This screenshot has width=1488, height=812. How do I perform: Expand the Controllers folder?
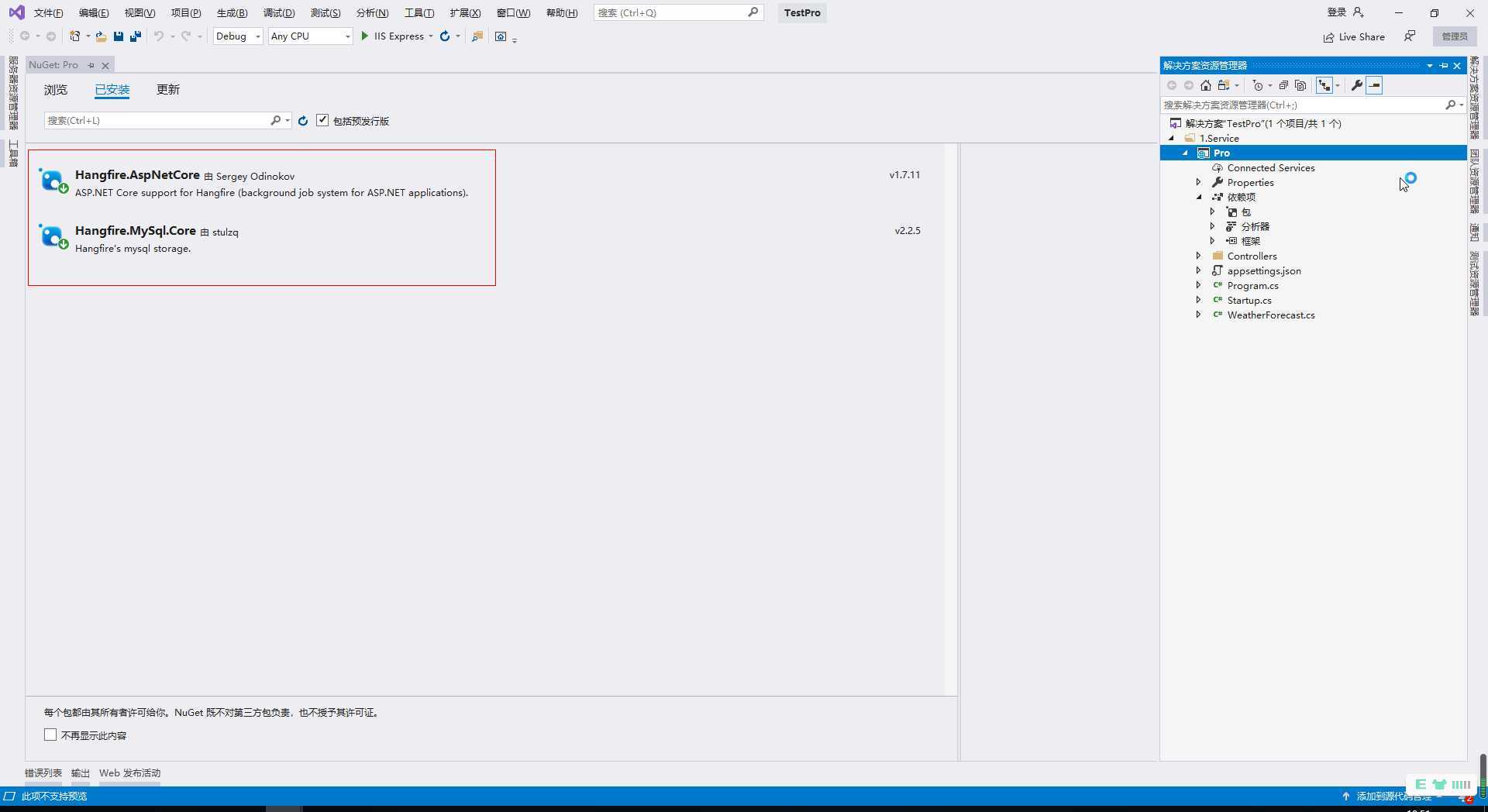(x=1198, y=256)
